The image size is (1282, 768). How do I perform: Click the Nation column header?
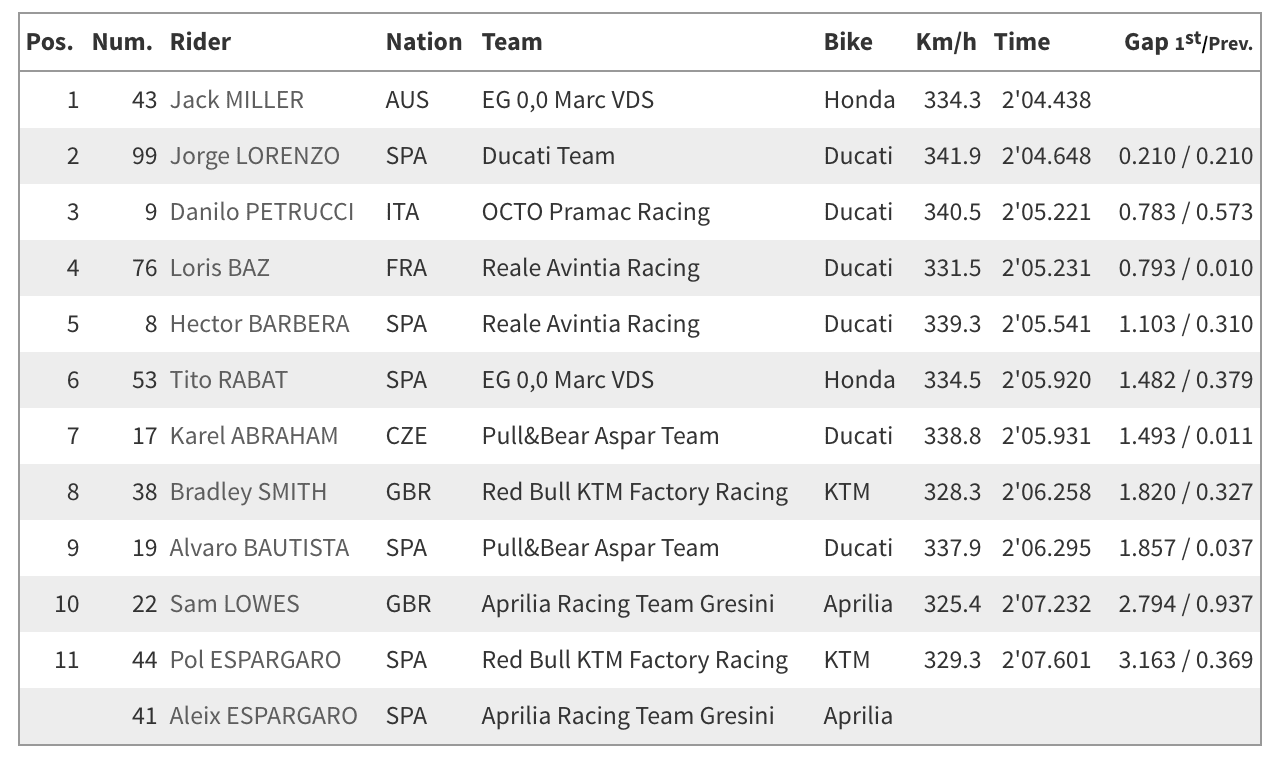(x=424, y=42)
